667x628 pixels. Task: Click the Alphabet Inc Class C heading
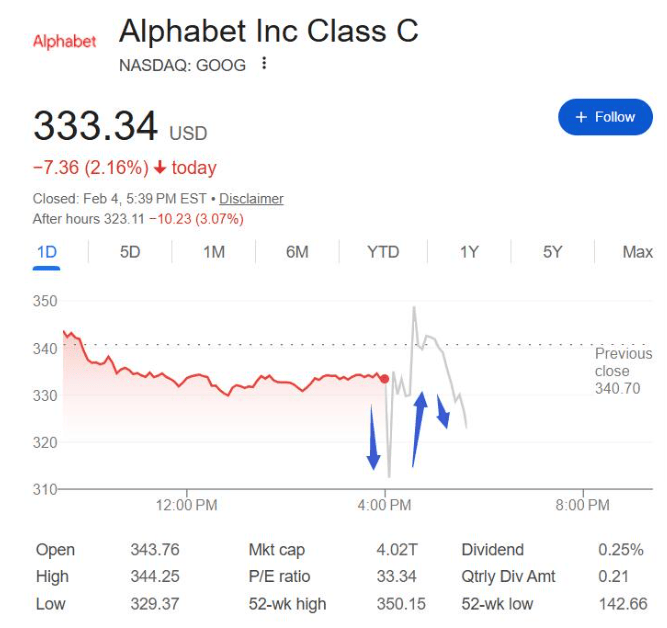268,32
